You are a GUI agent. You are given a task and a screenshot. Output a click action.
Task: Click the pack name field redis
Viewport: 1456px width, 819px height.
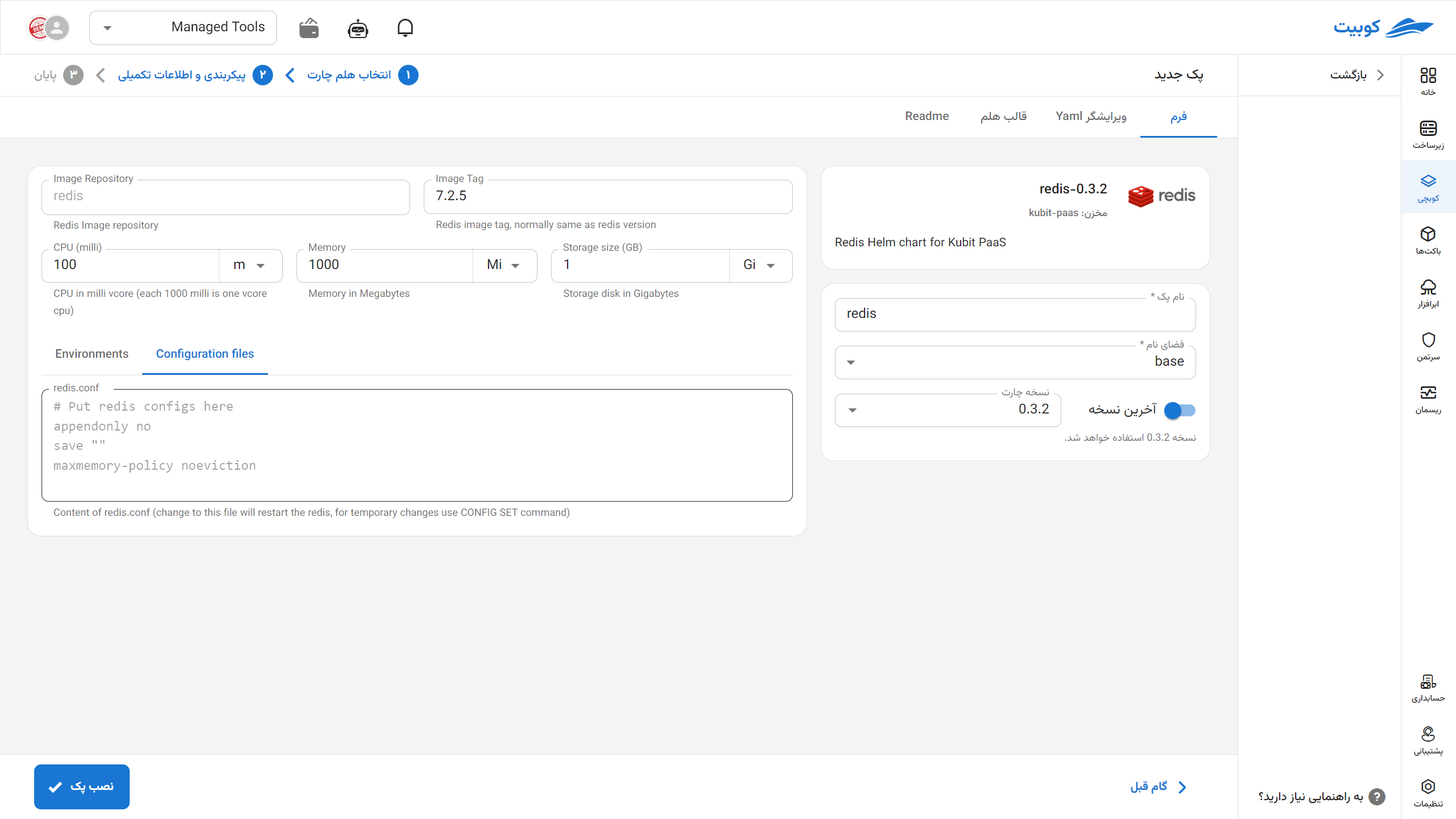click(x=1015, y=315)
